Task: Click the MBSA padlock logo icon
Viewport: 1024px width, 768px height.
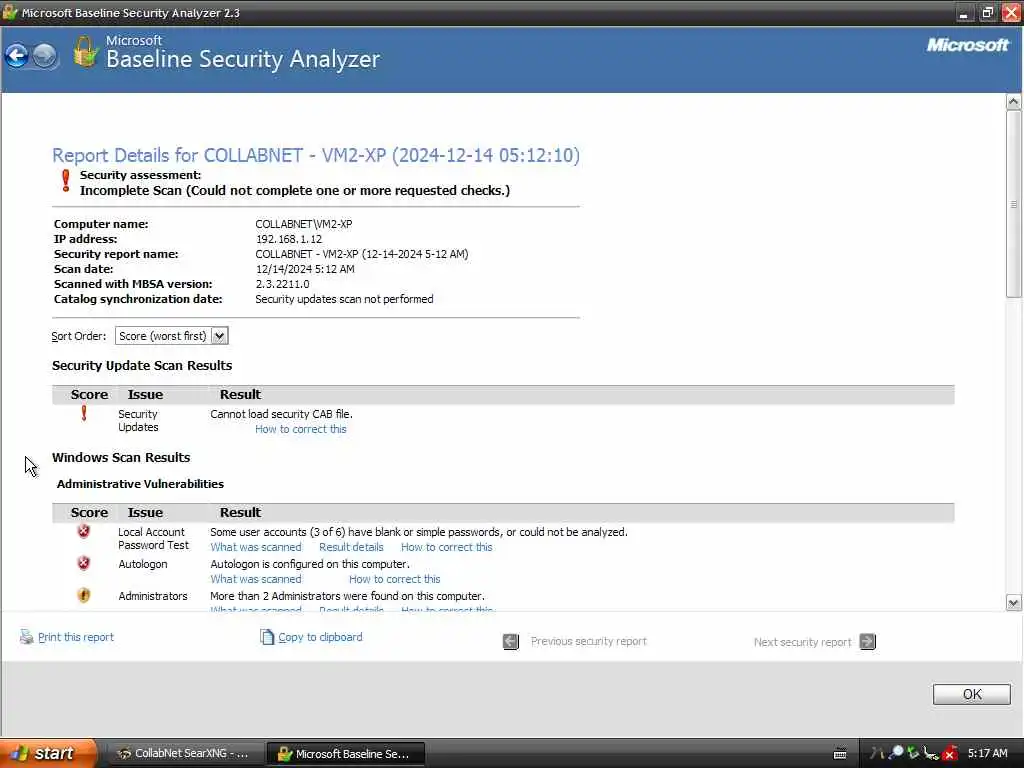Action: click(85, 52)
